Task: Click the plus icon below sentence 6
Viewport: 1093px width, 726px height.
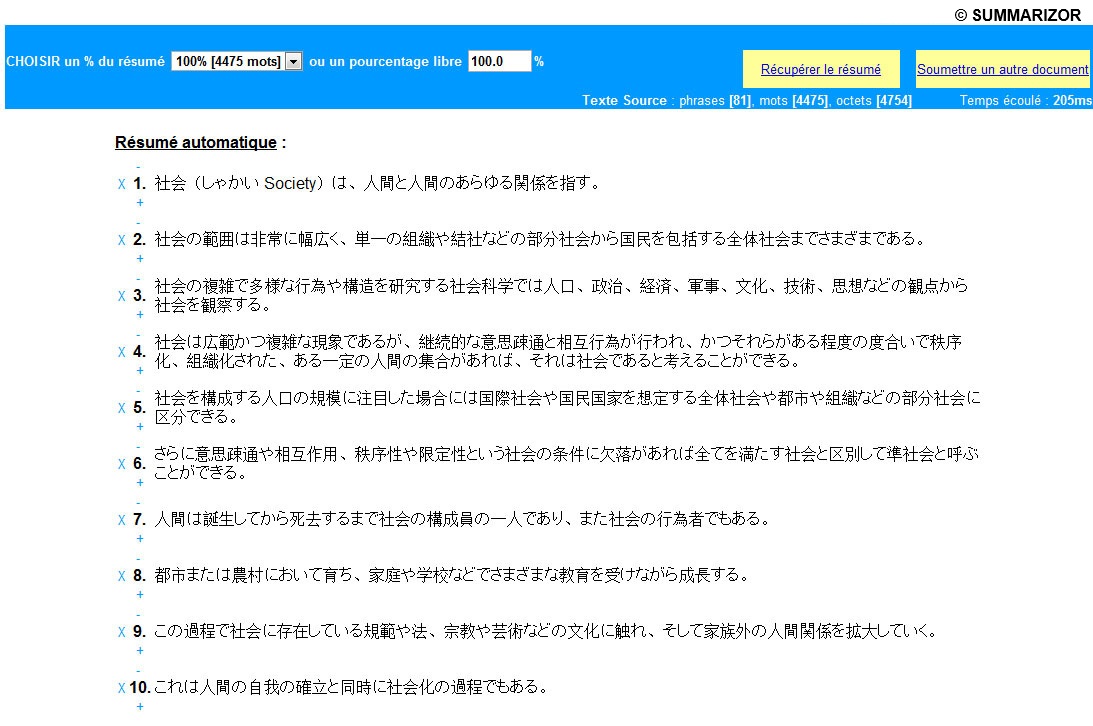Action: [139, 482]
